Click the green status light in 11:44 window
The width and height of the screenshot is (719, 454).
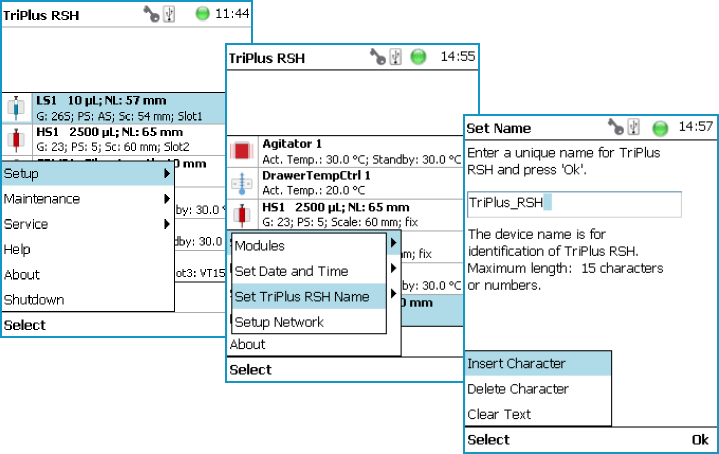pos(202,14)
